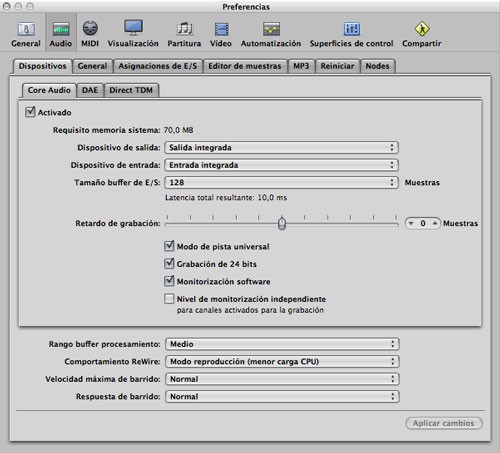Open the General preferences icon
This screenshot has height=453, width=500.
[26, 30]
